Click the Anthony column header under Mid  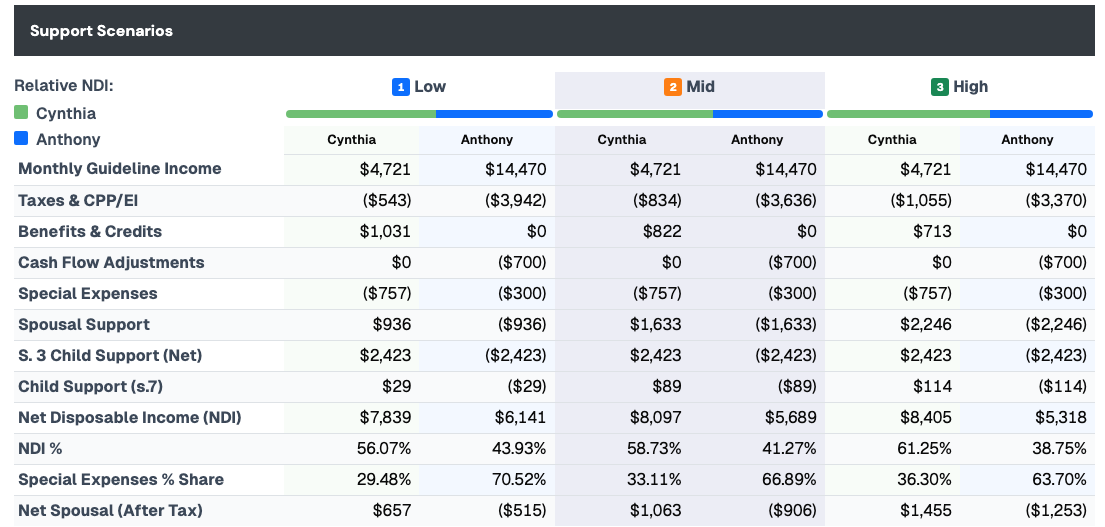pos(757,140)
